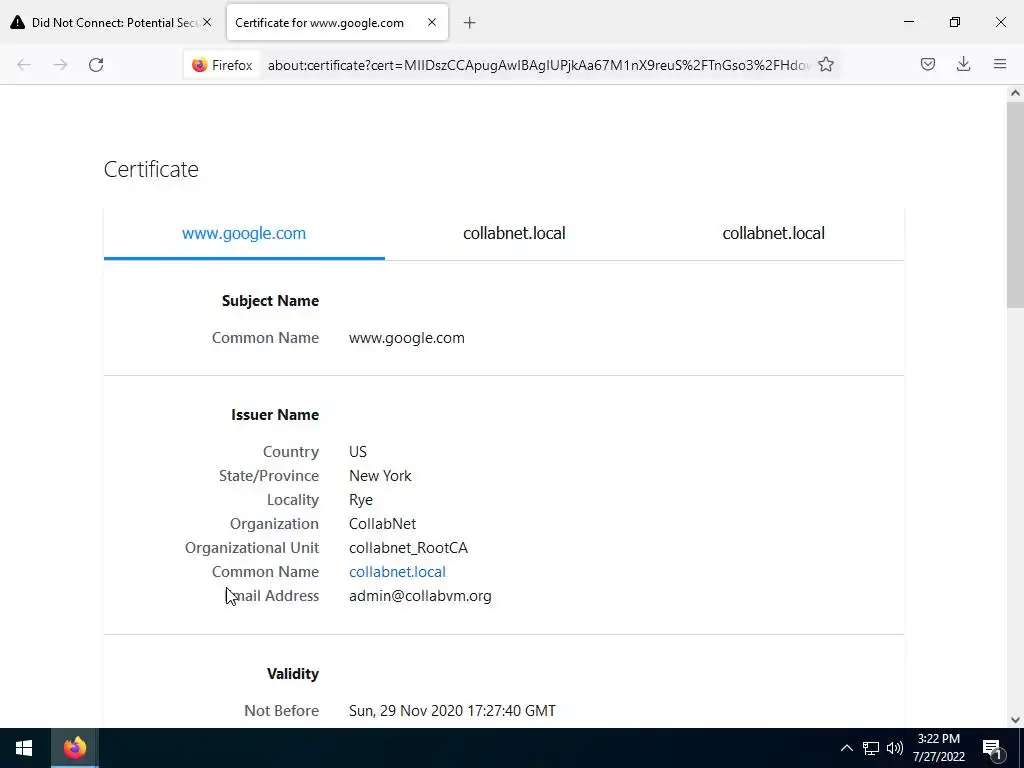Image resolution: width=1024 pixels, height=768 pixels.
Task: Open the rightmost collabnet.local certificate tab
Action: pyautogui.click(x=773, y=233)
